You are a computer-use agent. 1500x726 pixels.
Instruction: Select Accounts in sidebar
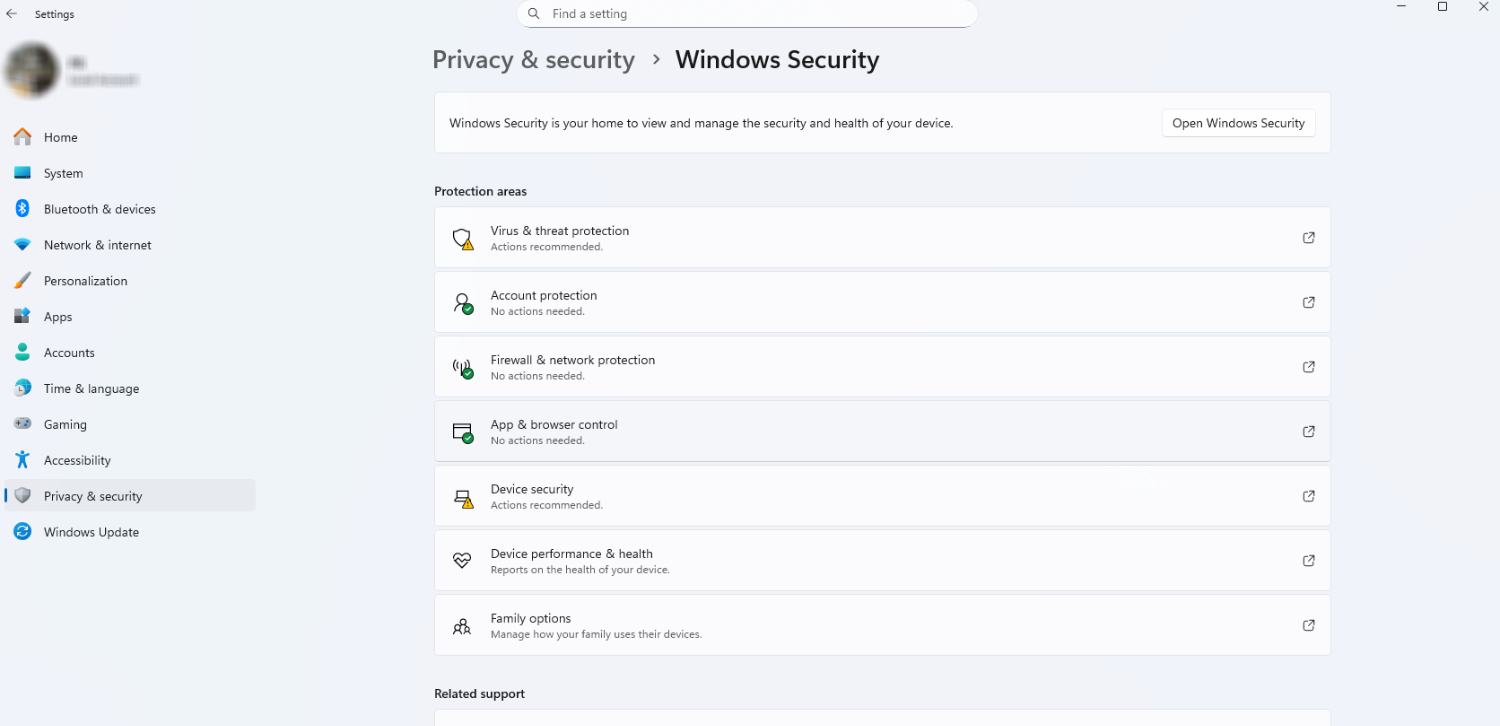coord(130,353)
